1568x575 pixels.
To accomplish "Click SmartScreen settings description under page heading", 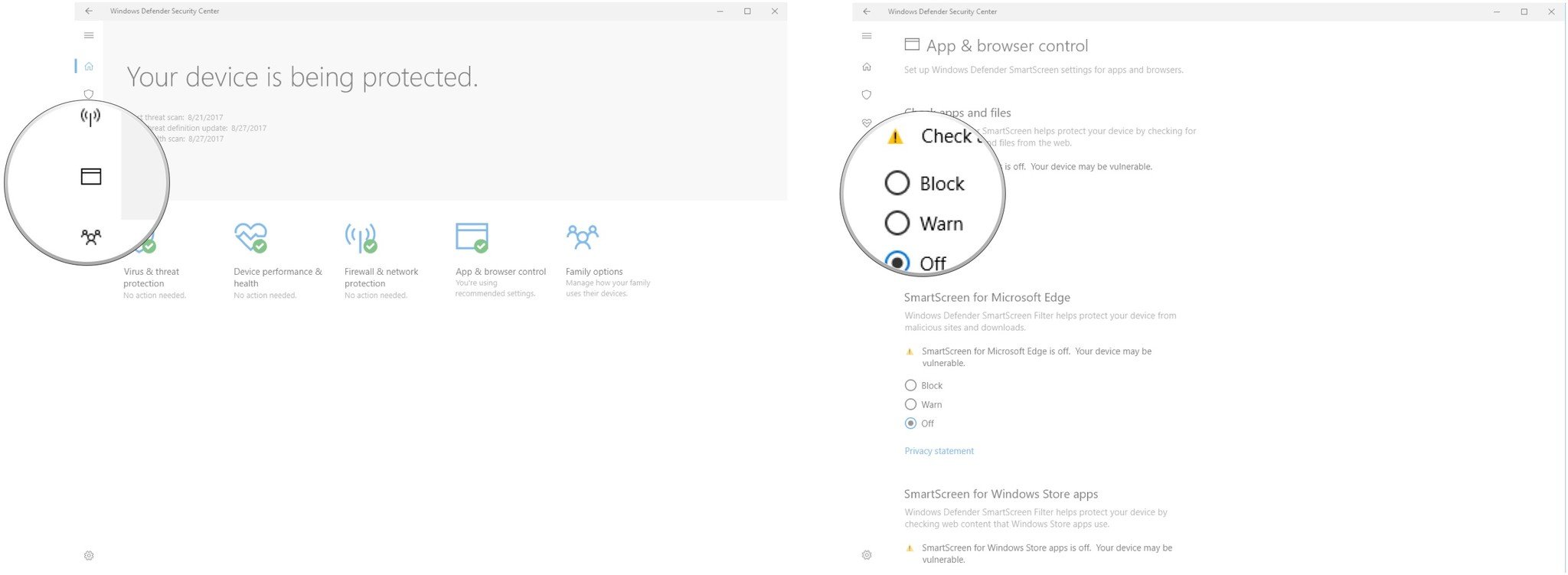I will [x=1044, y=70].
